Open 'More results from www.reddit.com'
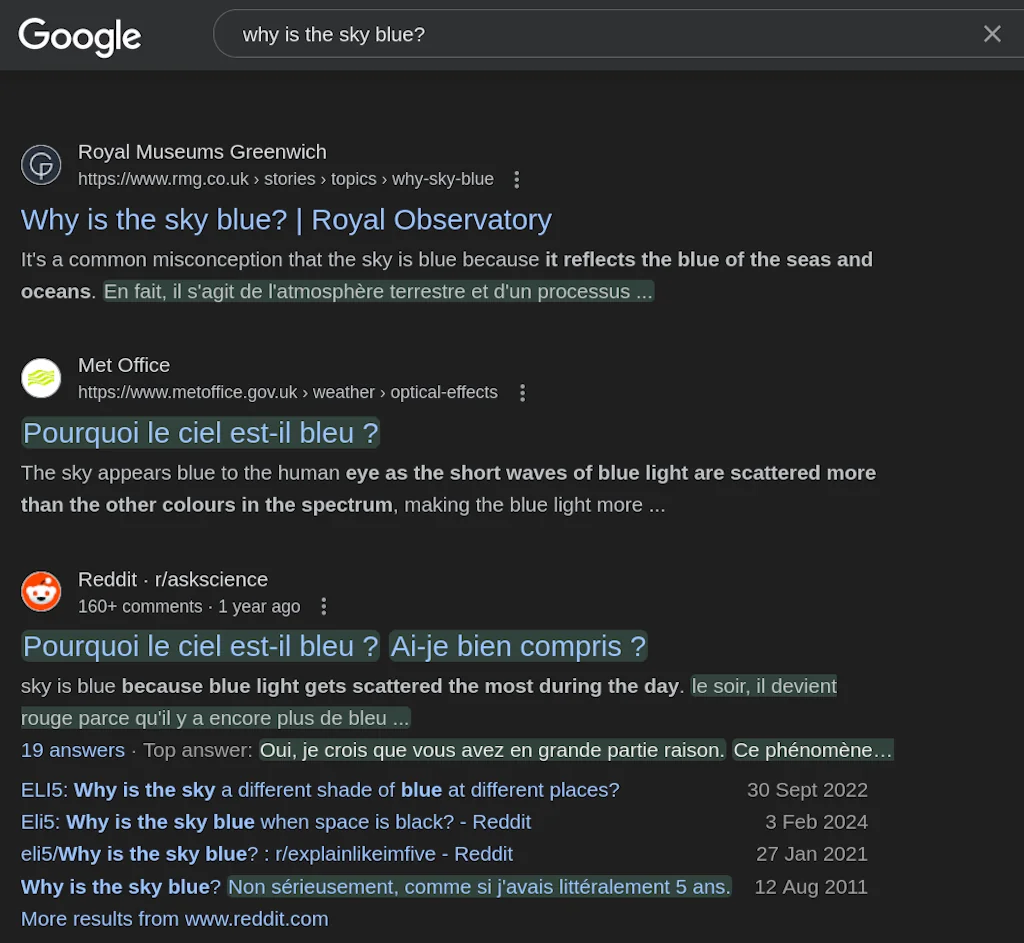Image resolution: width=1024 pixels, height=943 pixels. 175,918
